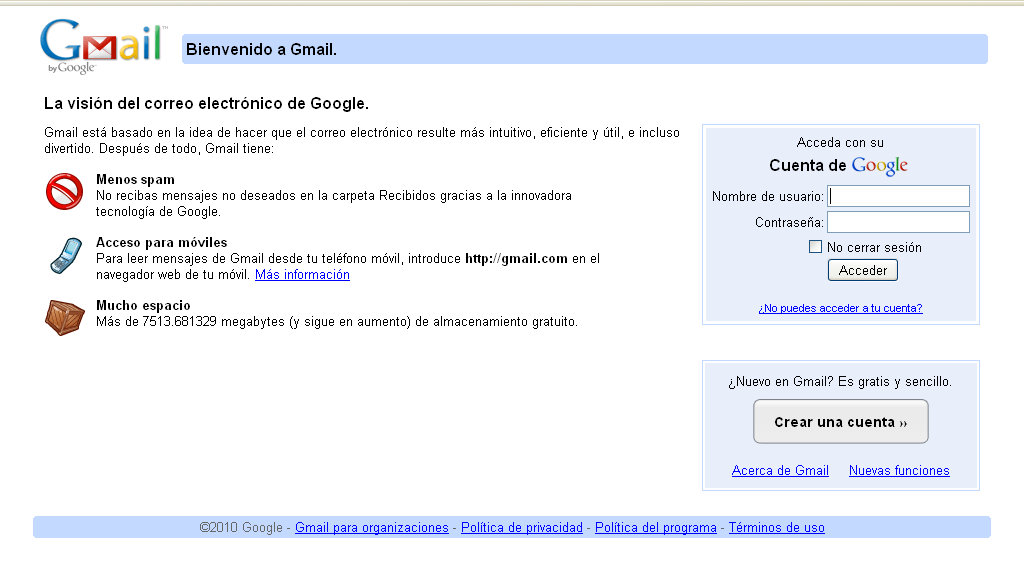Open ¿No puedes acceder a tu cuenta? link

(x=840, y=308)
